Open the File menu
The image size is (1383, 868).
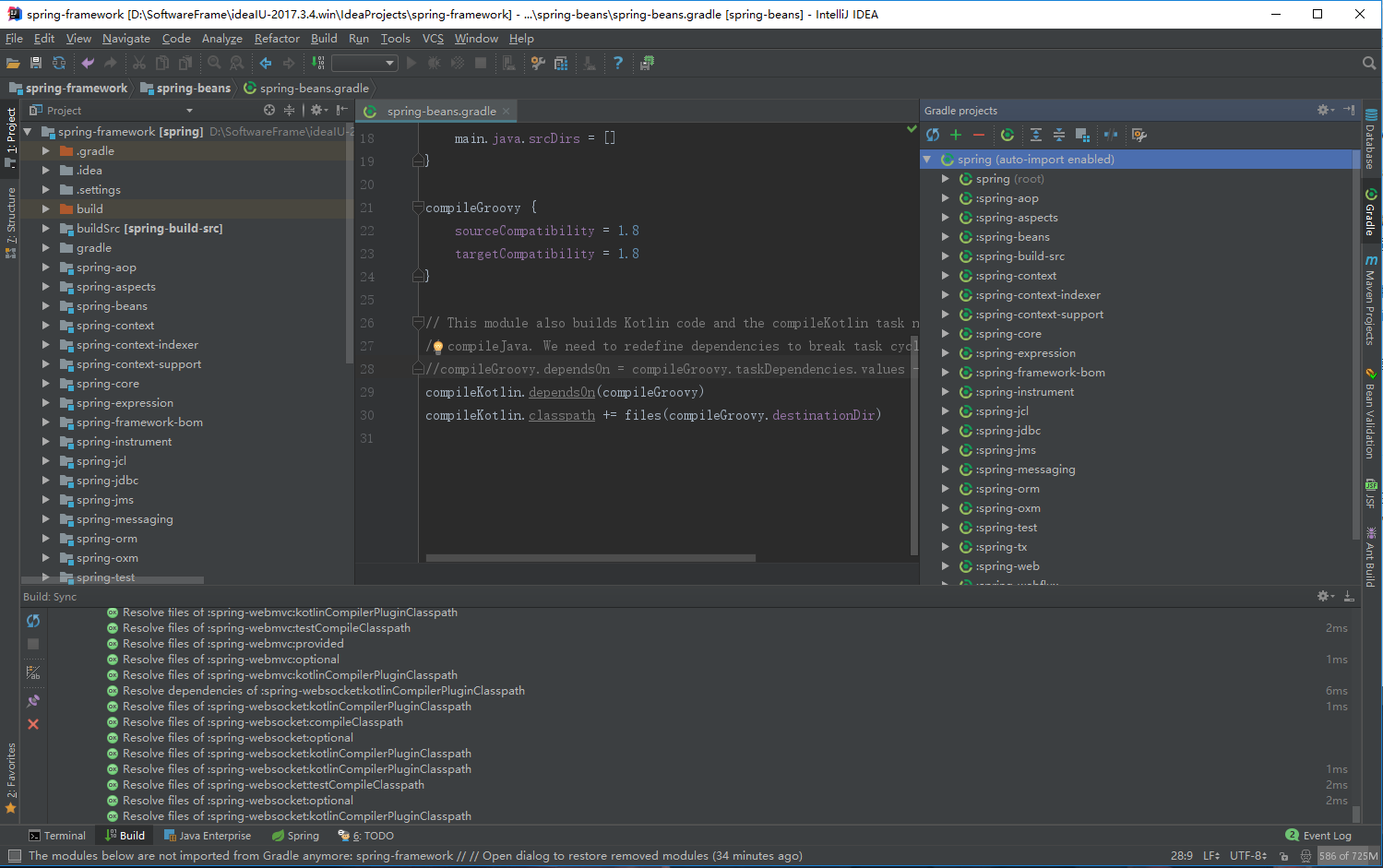click(14, 39)
